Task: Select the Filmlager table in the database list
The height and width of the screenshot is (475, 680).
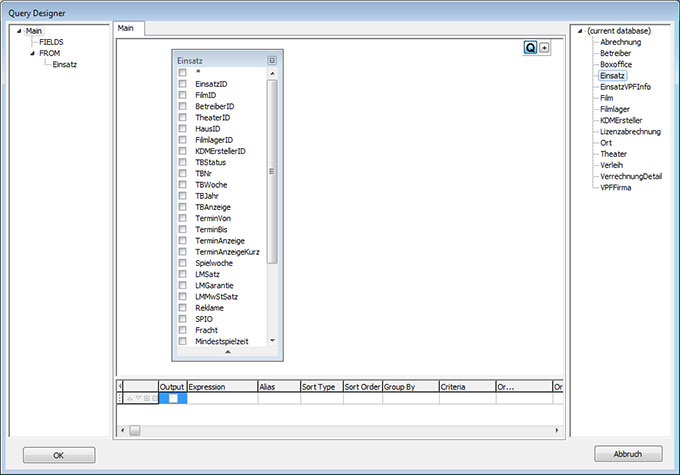Action: click(616, 109)
